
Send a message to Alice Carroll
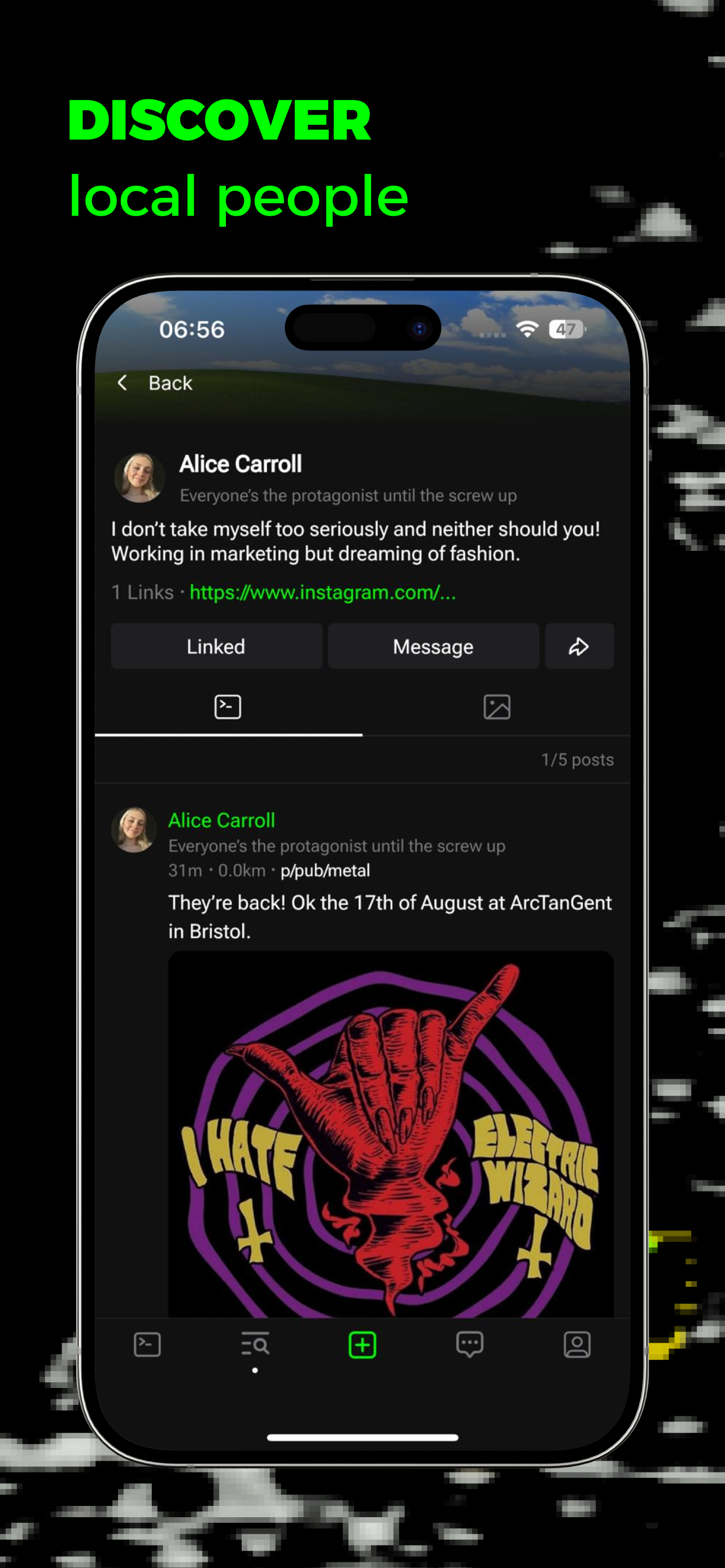(x=434, y=646)
